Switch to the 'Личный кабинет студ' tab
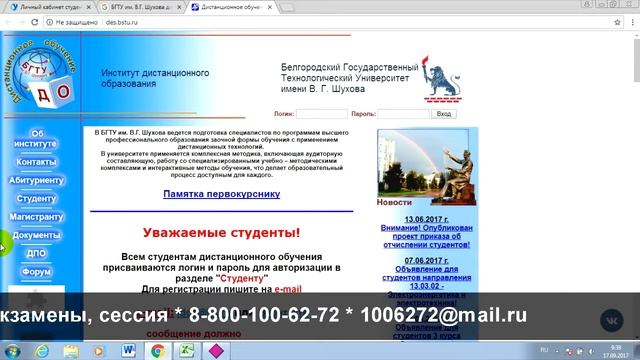This screenshot has height=360, width=640. [51, 7]
